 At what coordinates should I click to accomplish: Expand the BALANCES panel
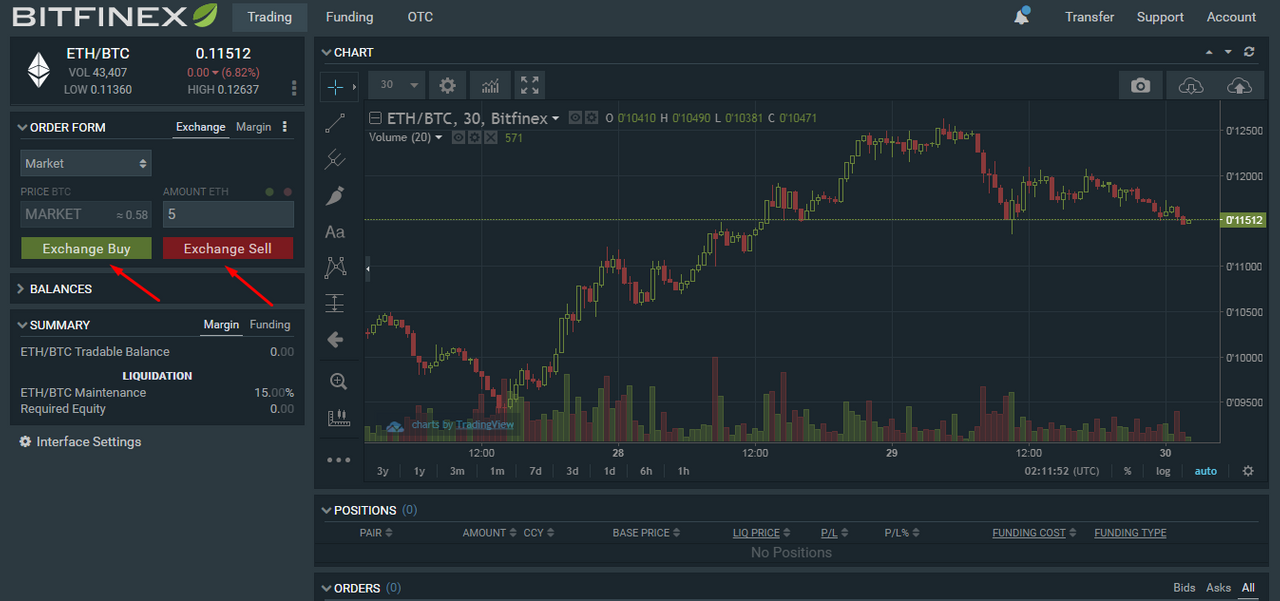(60, 289)
